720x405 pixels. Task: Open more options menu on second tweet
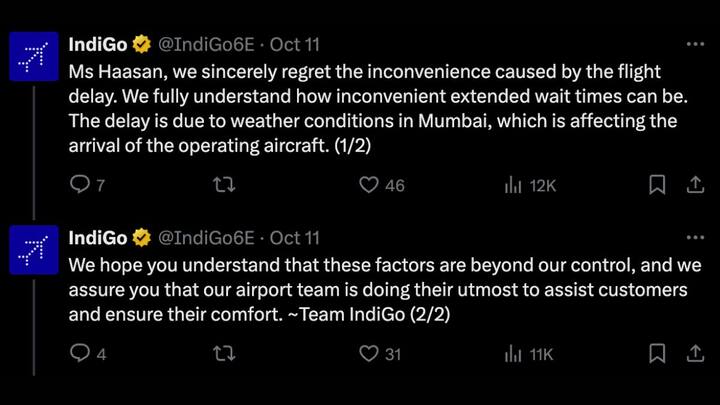695,237
